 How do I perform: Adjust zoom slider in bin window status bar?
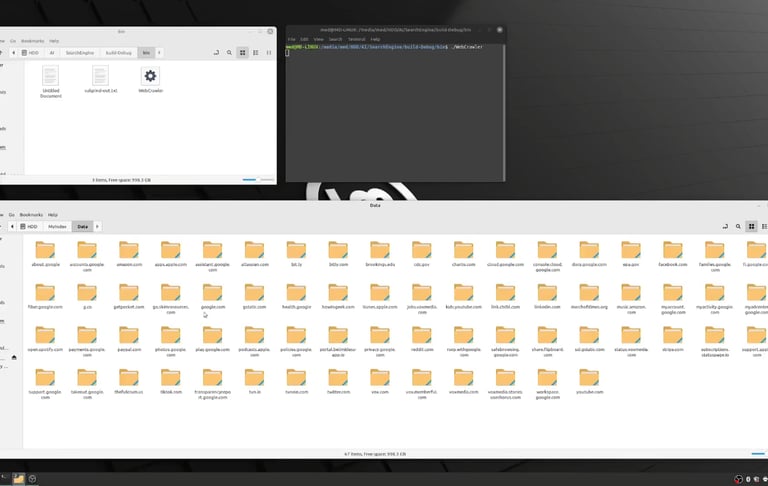pyautogui.click(x=258, y=180)
